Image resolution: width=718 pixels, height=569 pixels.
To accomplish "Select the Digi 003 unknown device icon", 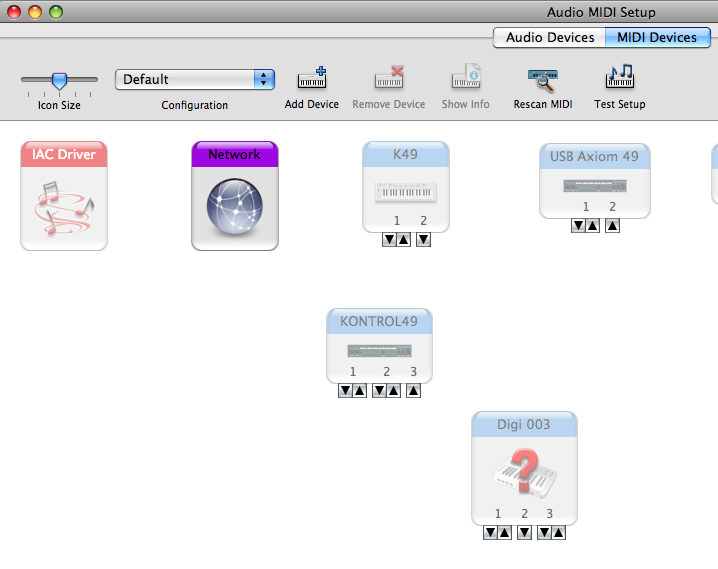I will 524,473.
